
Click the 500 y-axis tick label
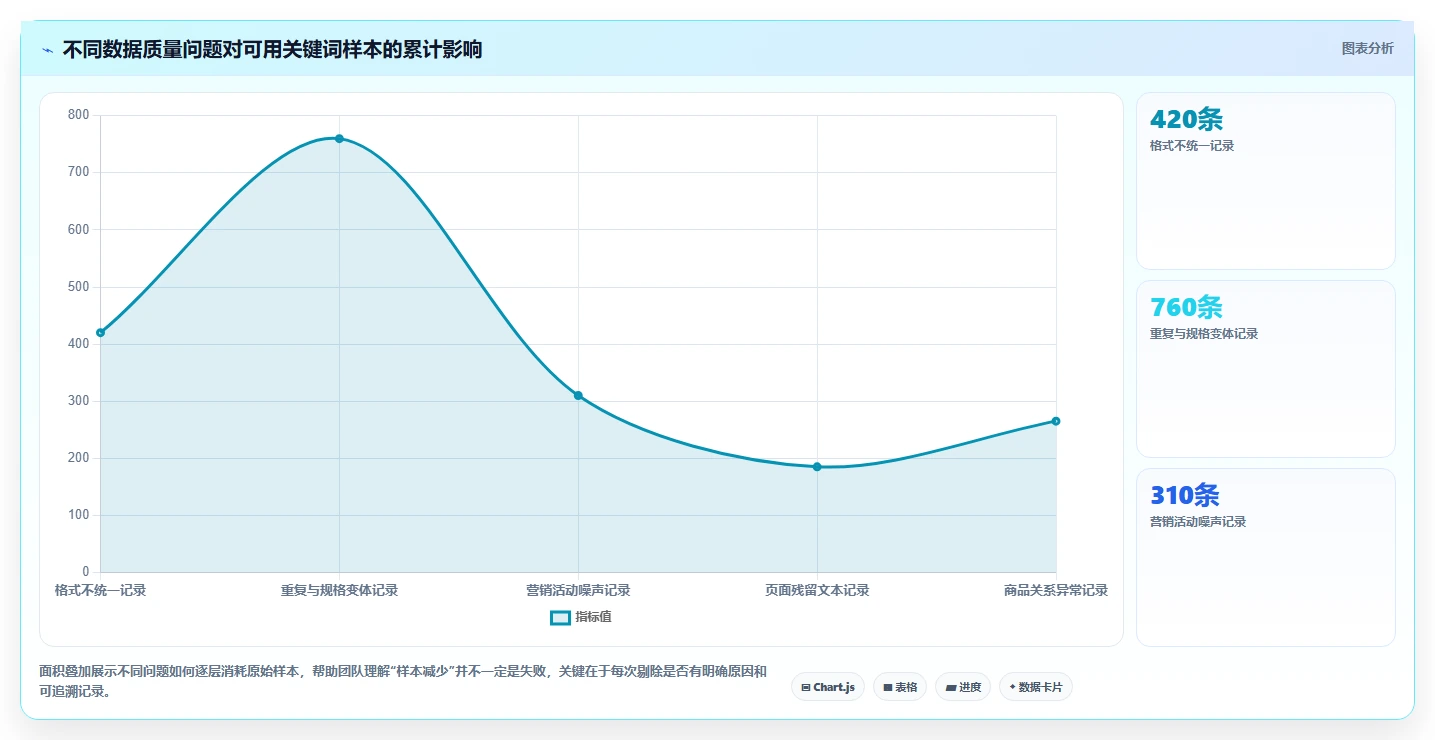click(78, 287)
